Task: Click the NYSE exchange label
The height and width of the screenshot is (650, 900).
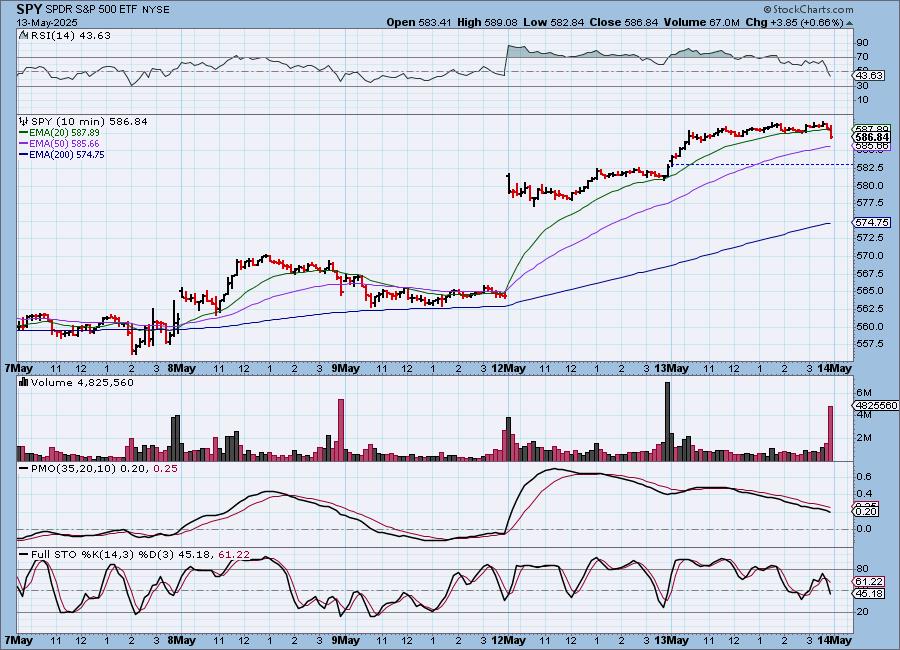Action: point(156,10)
